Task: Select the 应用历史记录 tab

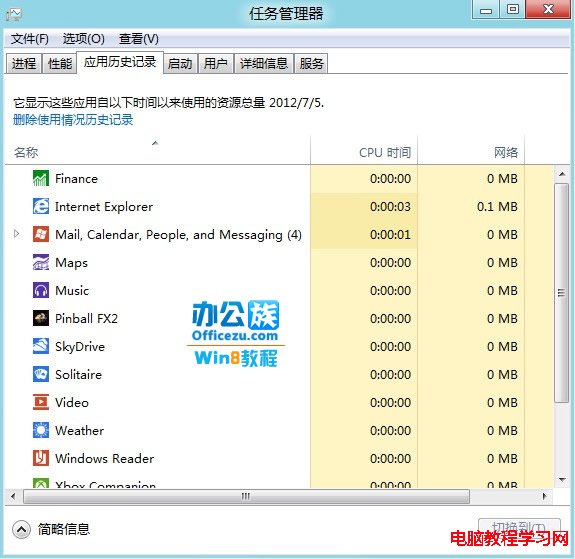Action: click(120, 62)
